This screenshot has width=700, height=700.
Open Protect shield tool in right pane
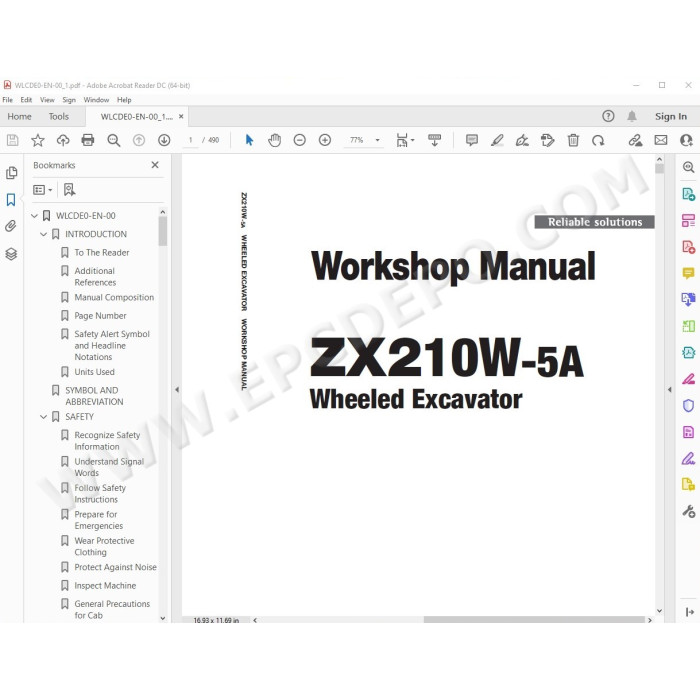tap(688, 405)
